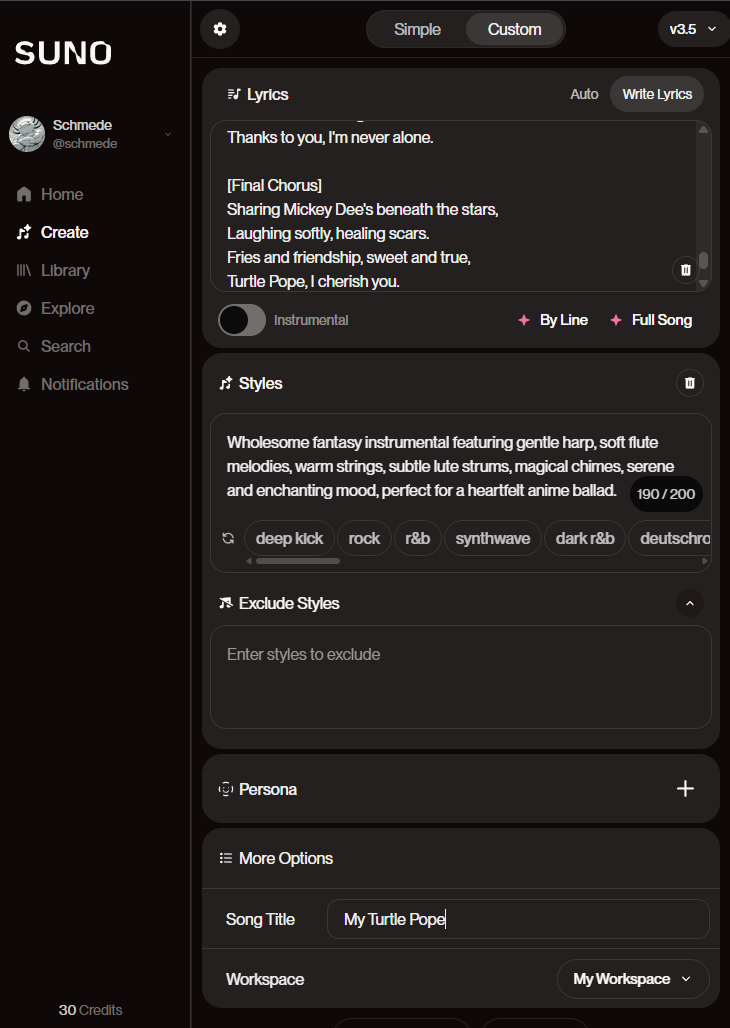This screenshot has width=730, height=1028.
Task: Select Write Lyrics mode
Action: pyautogui.click(x=657, y=94)
